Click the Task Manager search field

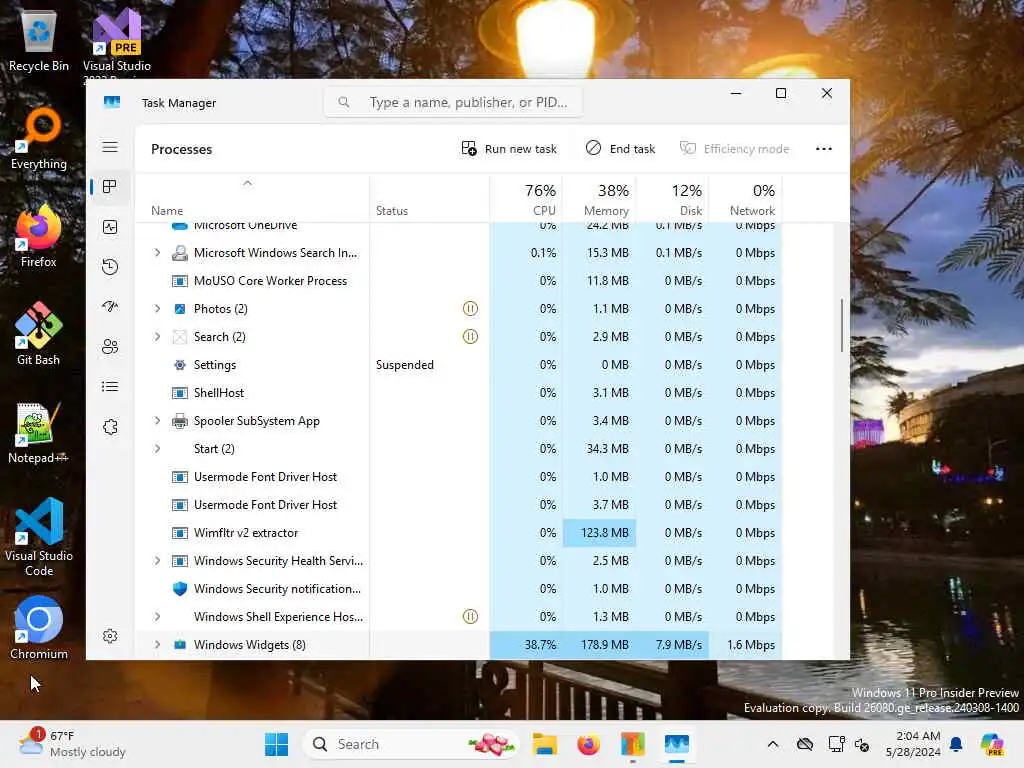tap(453, 102)
